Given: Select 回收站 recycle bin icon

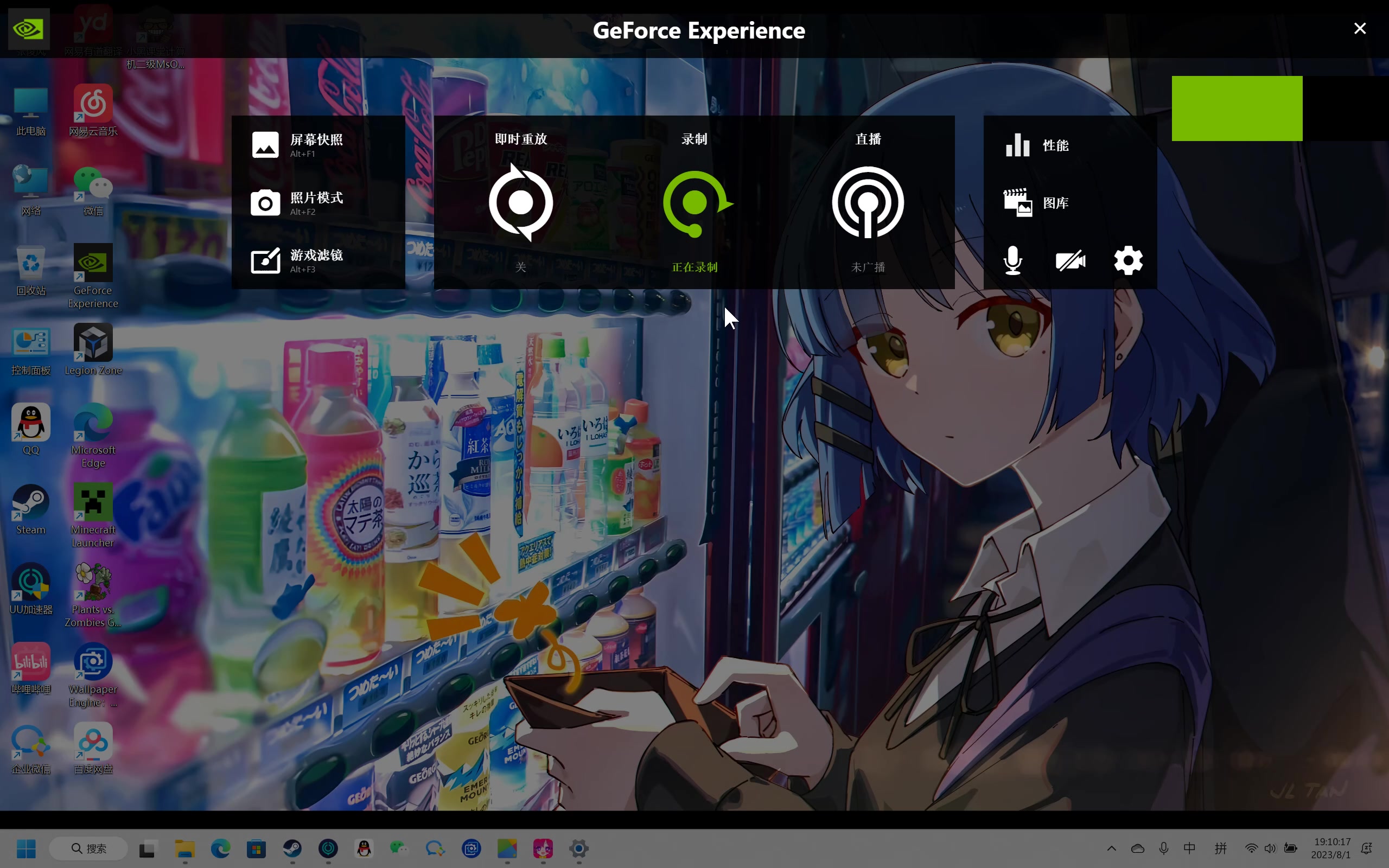Looking at the screenshot, I should click(x=31, y=271).
